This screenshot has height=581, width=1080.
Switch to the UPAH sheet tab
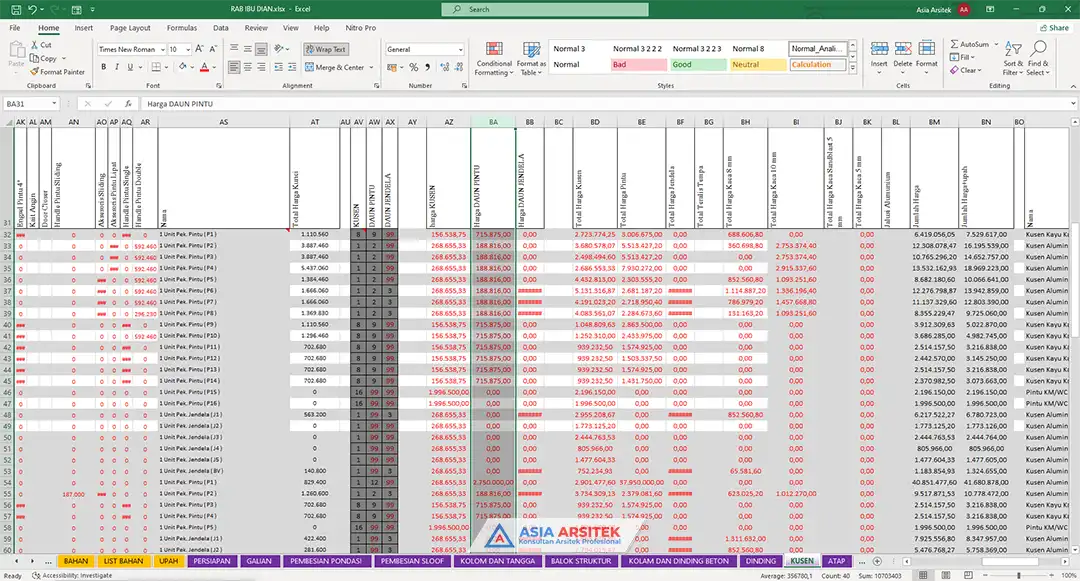pos(169,561)
